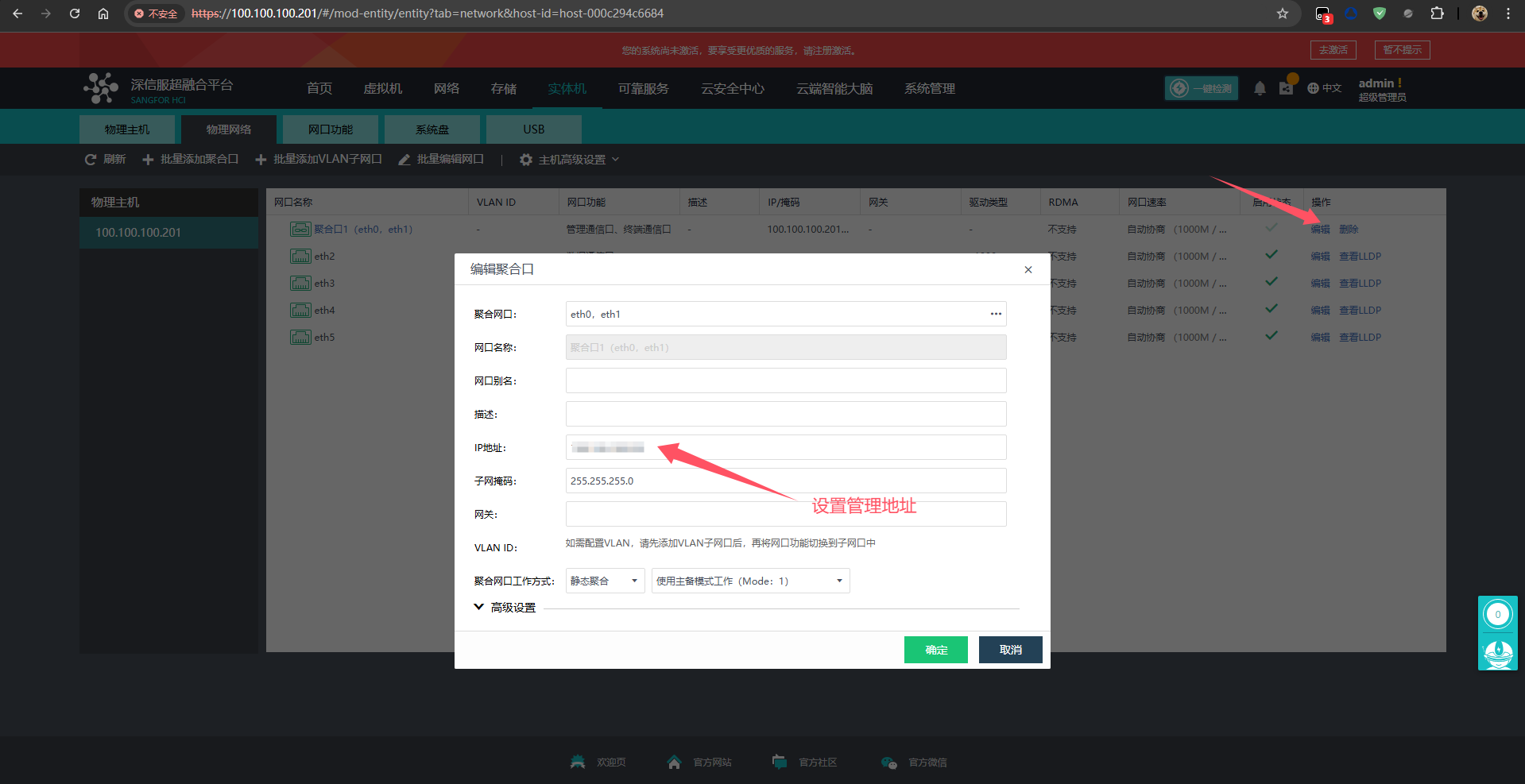Click the 子网掩码 field 255.255.255.0

click(786, 481)
